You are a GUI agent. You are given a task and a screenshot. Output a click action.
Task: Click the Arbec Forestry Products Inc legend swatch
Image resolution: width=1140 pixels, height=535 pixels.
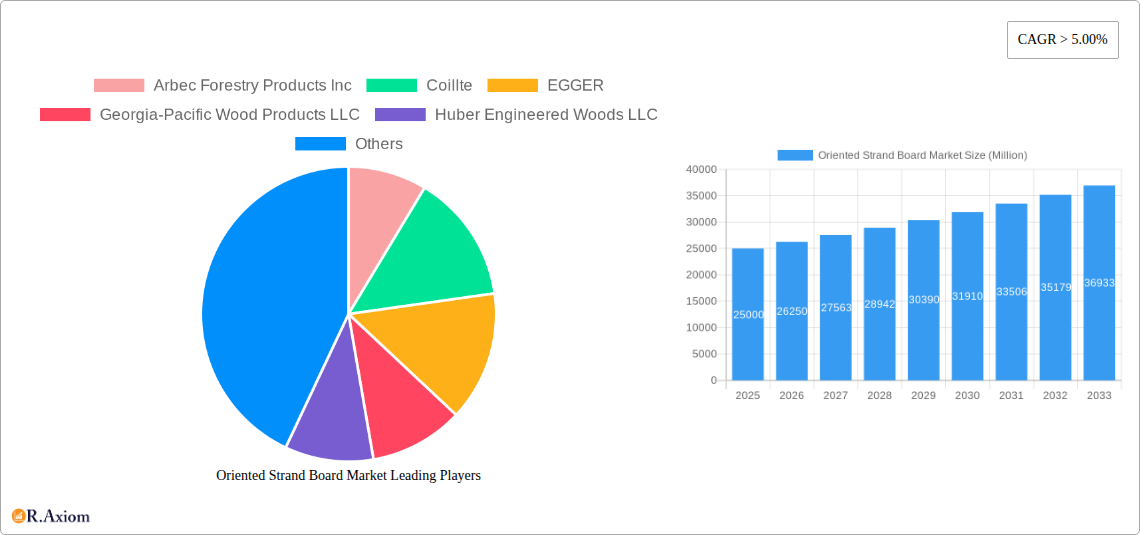[119, 86]
